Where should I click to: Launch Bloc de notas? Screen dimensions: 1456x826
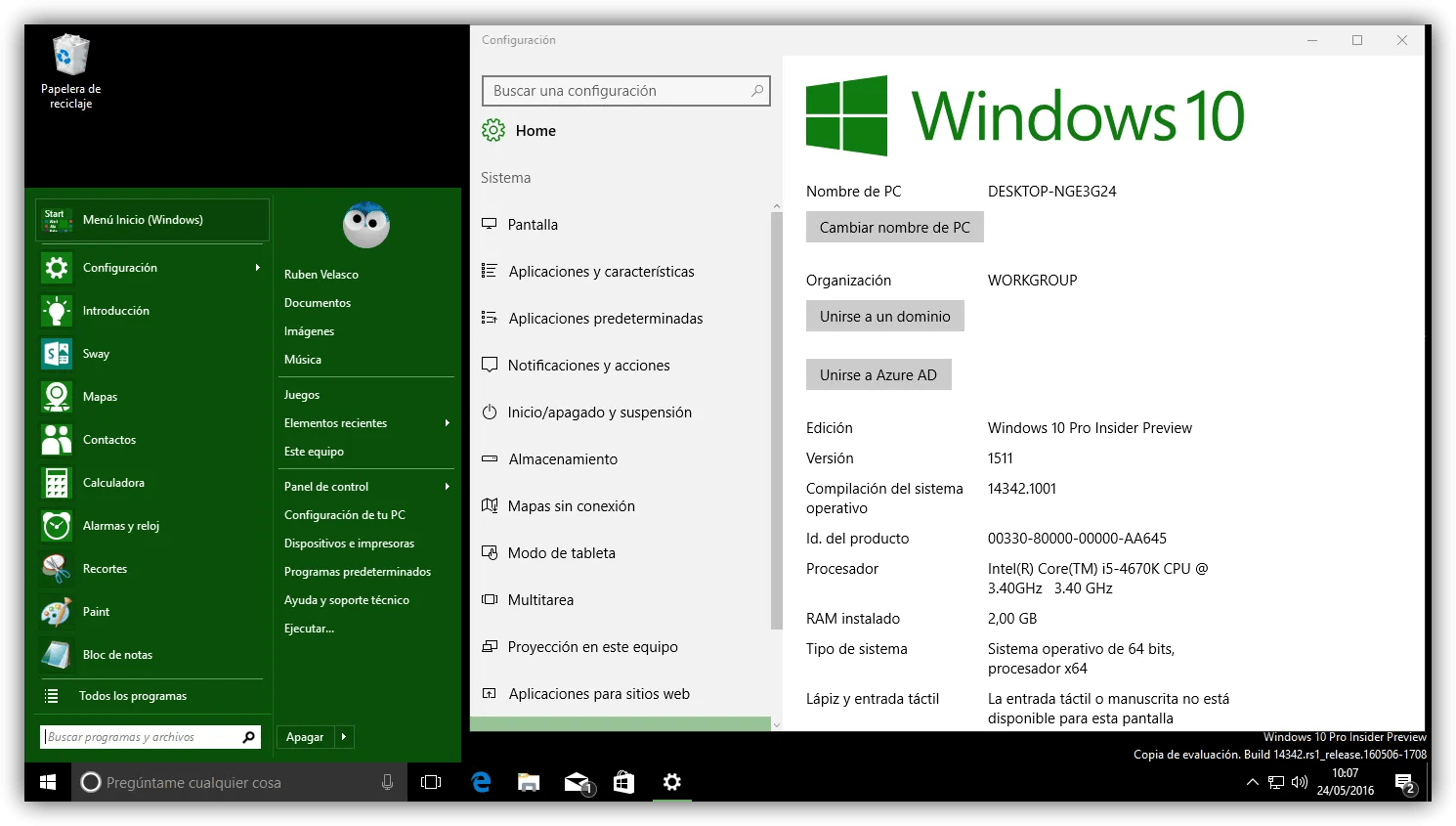tap(118, 654)
